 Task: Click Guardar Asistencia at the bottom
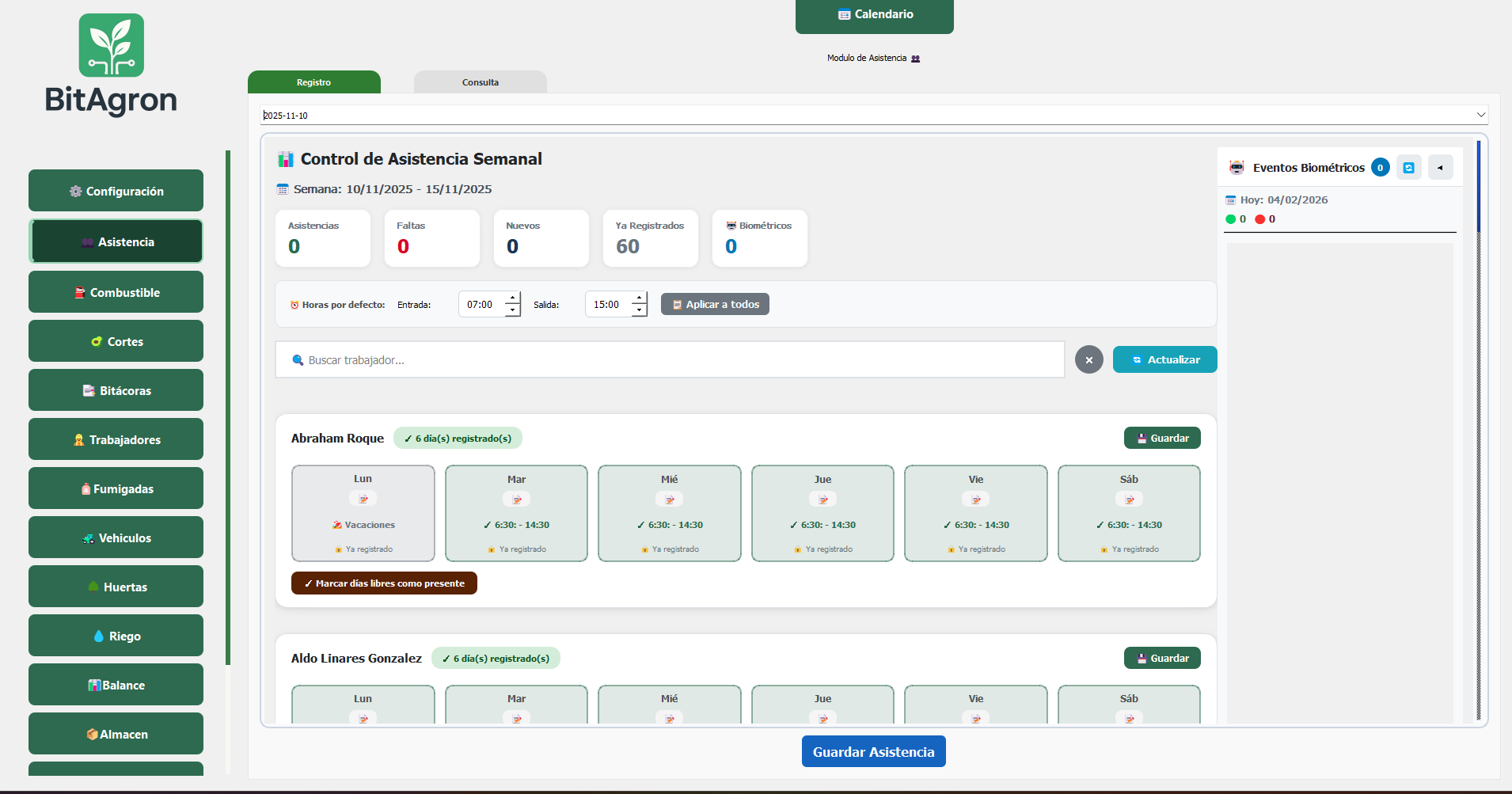(x=874, y=751)
